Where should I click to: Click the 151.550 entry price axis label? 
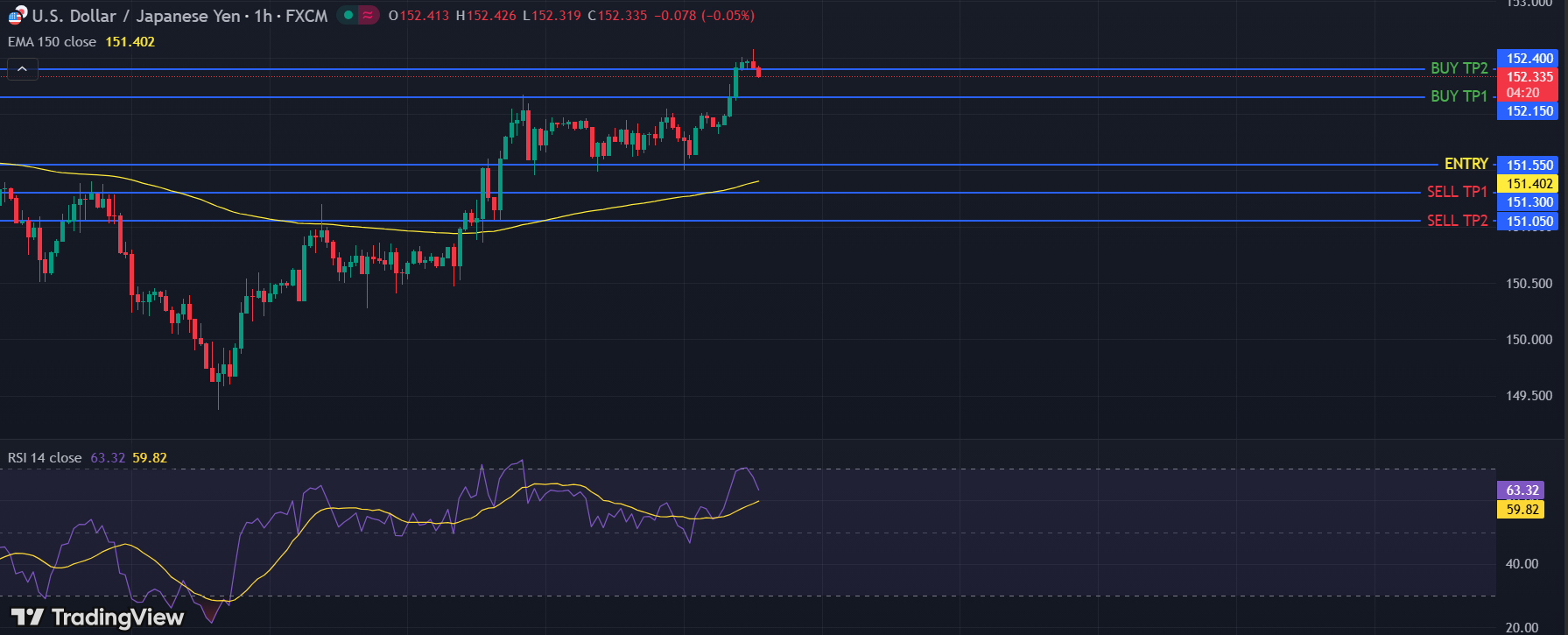click(x=1529, y=166)
